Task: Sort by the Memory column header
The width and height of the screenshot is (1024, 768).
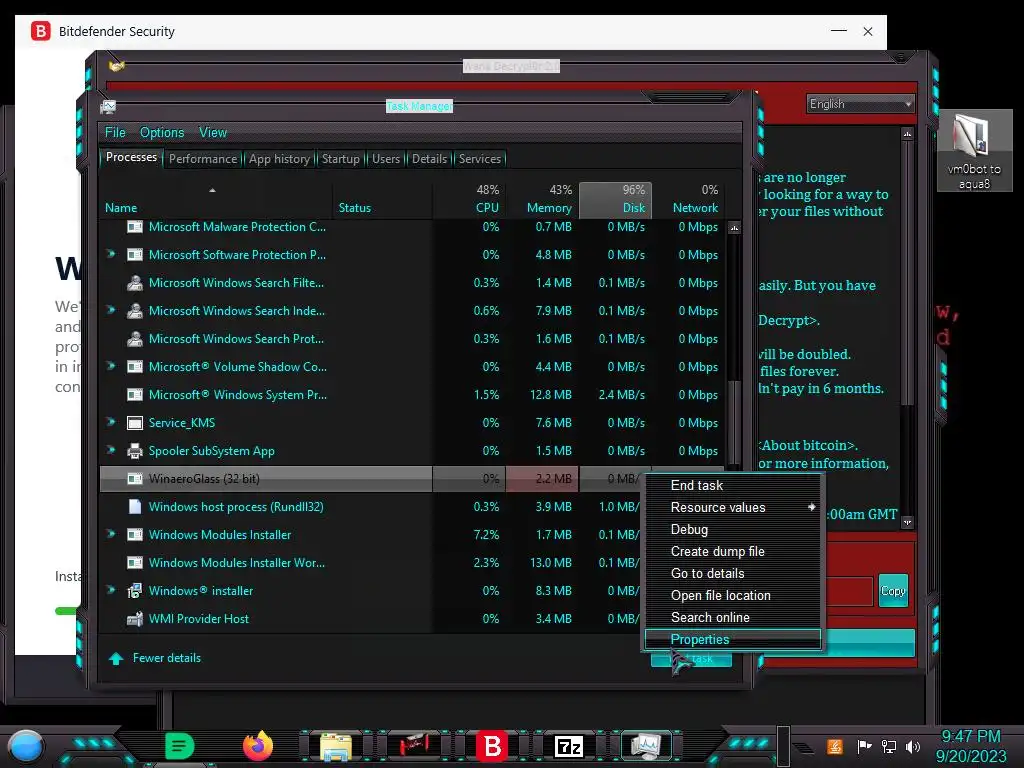Action: point(542,200)
